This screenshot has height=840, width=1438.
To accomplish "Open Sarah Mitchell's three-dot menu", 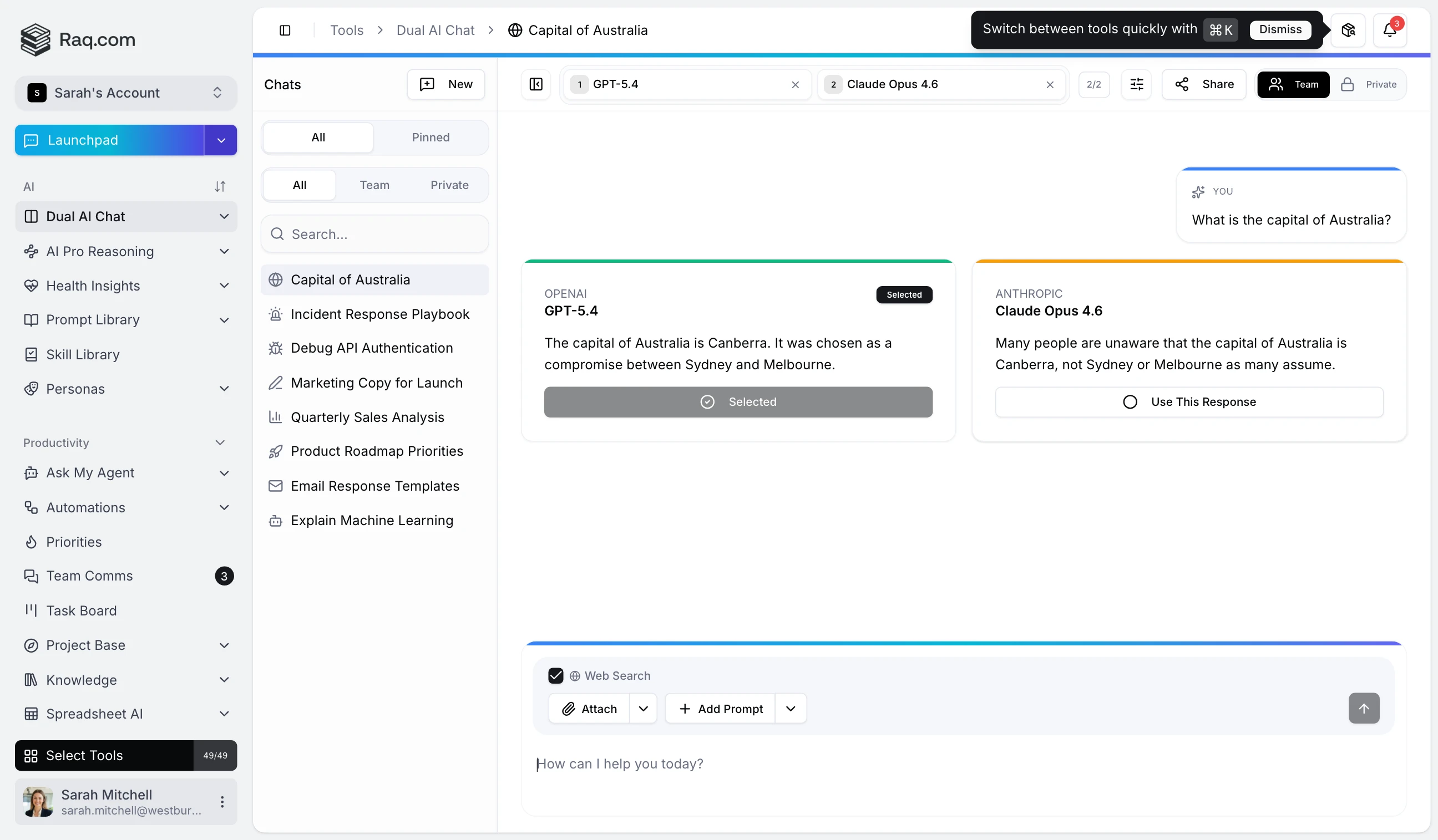I will pos(222,802).
